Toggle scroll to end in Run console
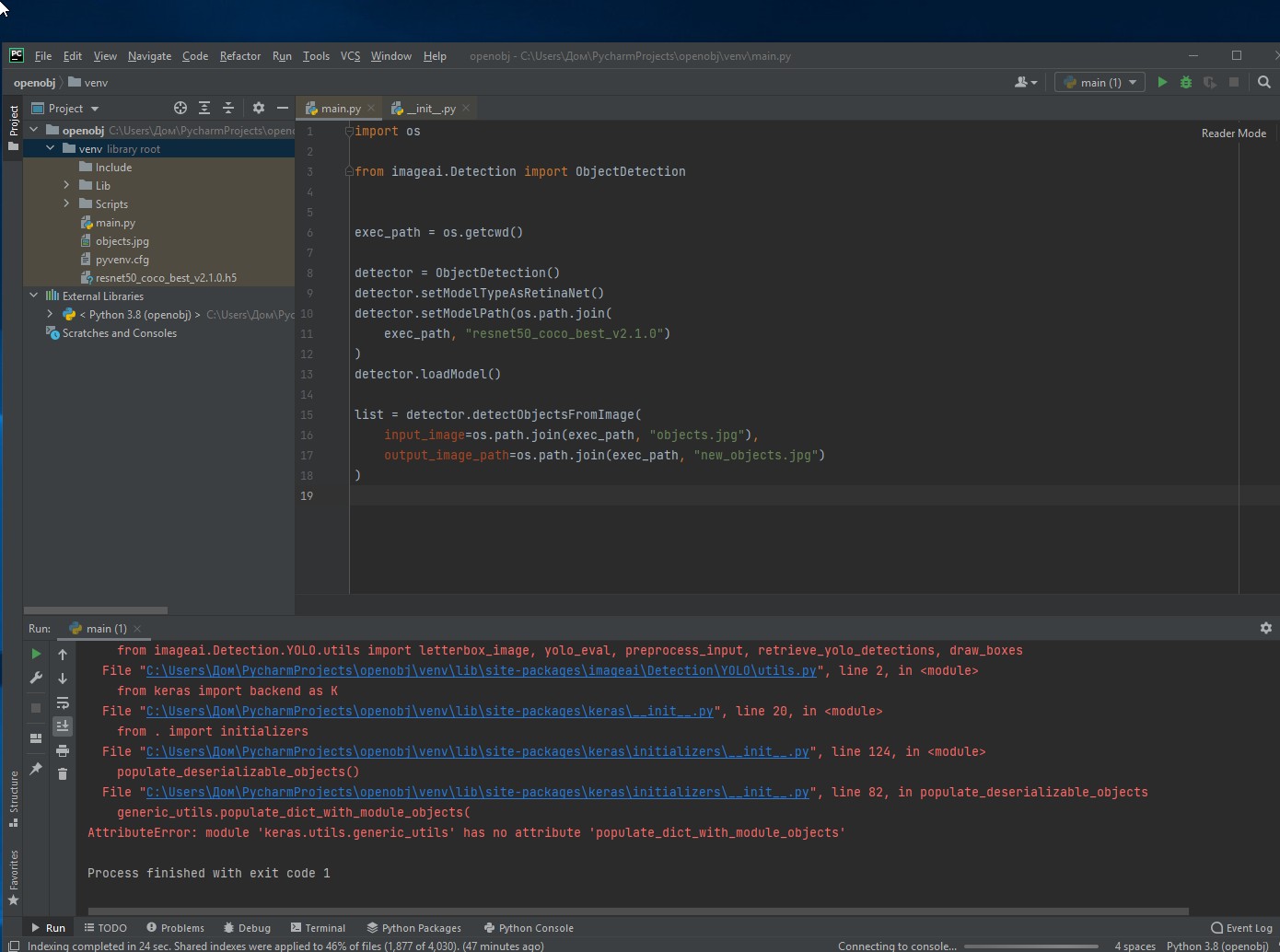The image size is (1280, 952). pos(63,726)
